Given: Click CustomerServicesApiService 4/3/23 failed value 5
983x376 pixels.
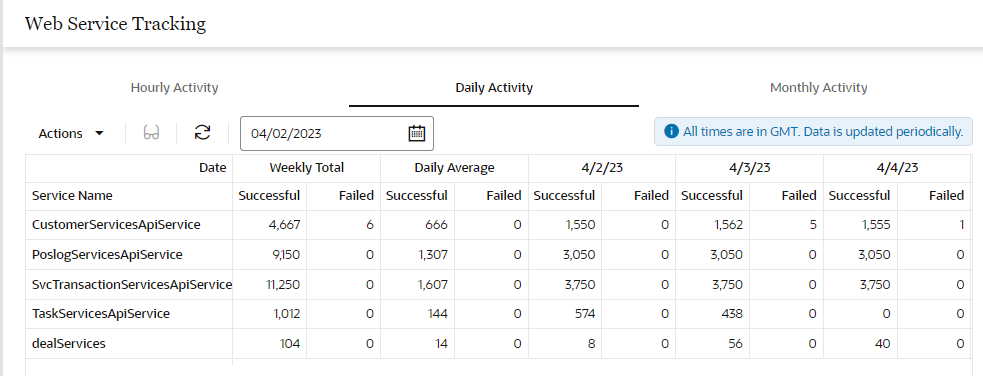Looking at the screenshot, I should [812, 225].
